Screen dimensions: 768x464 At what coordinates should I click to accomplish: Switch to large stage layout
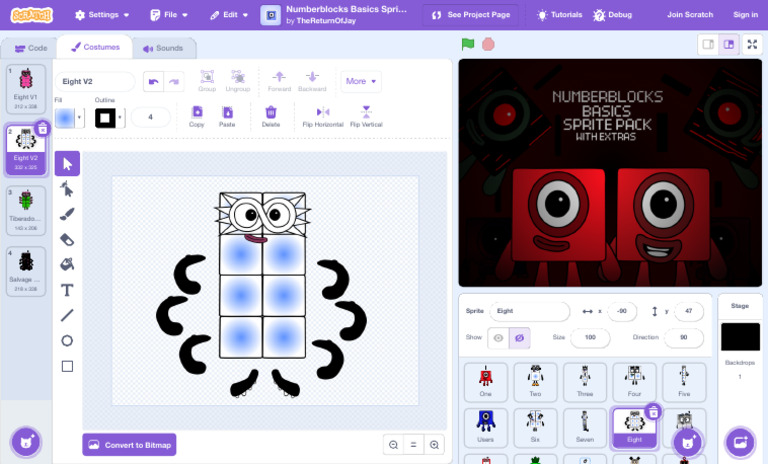pos(729,45)
